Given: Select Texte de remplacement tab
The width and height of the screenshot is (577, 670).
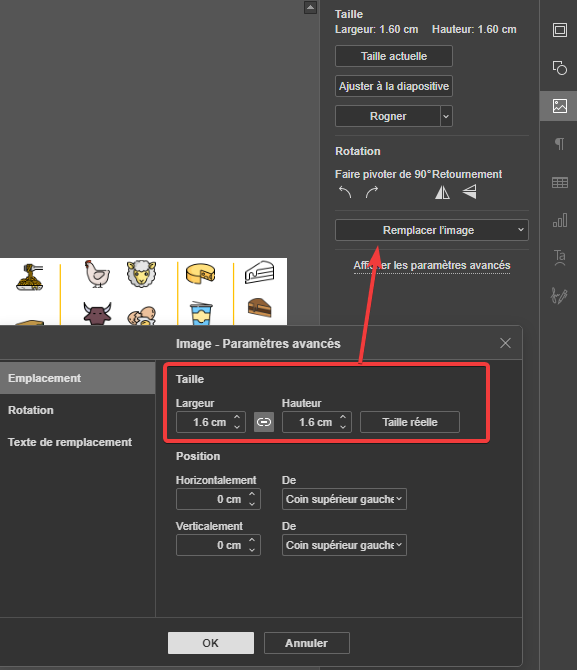Looking at the screenshot, I should (70, 442).
